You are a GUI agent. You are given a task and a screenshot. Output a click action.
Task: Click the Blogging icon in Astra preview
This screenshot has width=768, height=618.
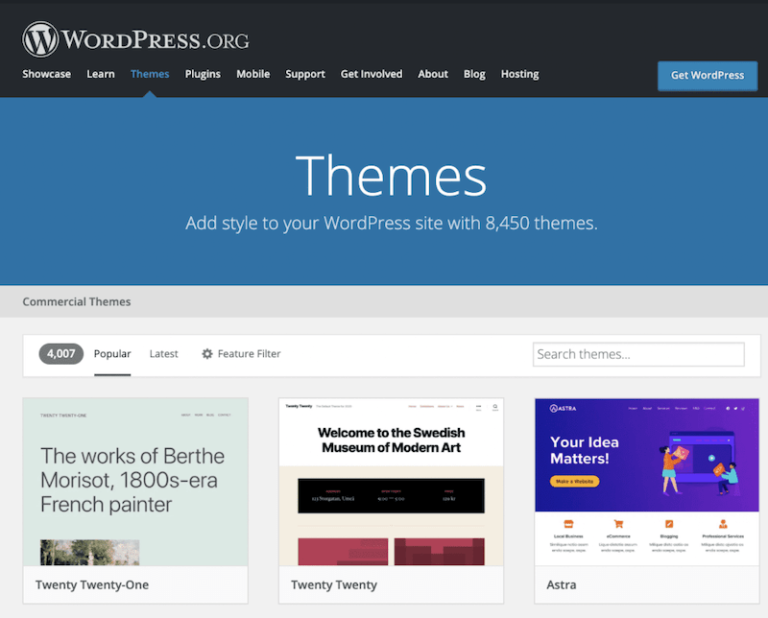coord(669,524)
